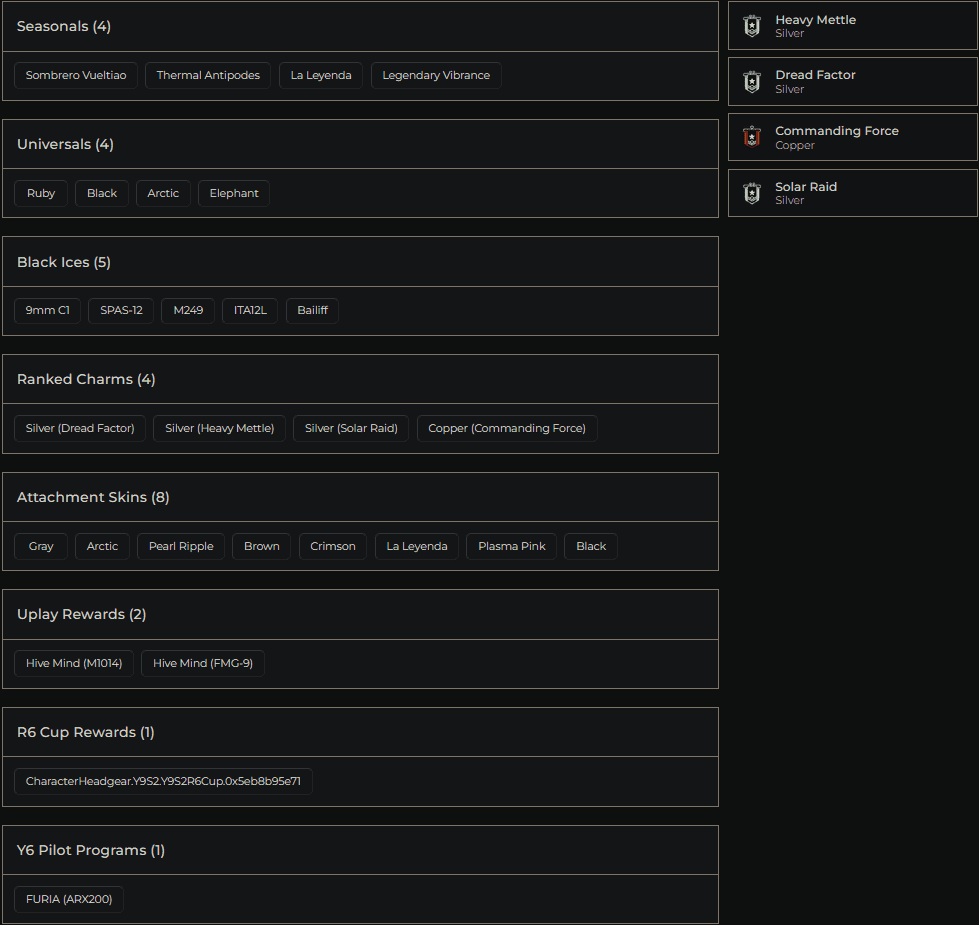Choose the SPAS-12 Black Ice entry
979x925 pixels.
(120, 310)
